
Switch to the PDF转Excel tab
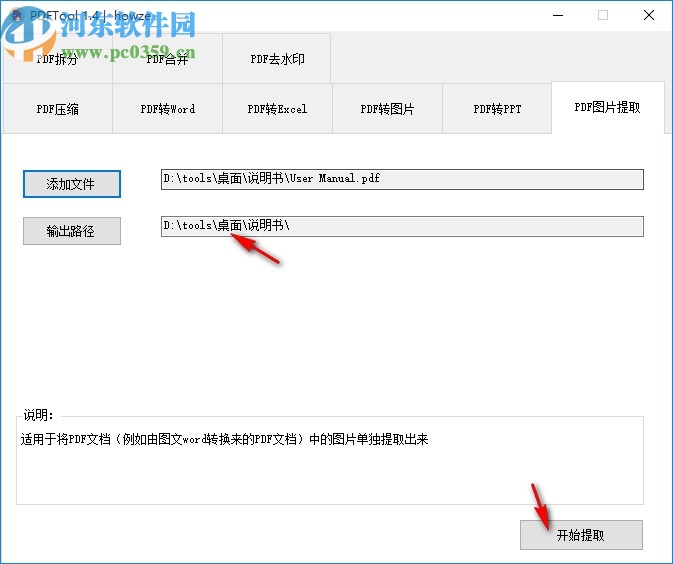coord(277,109)
